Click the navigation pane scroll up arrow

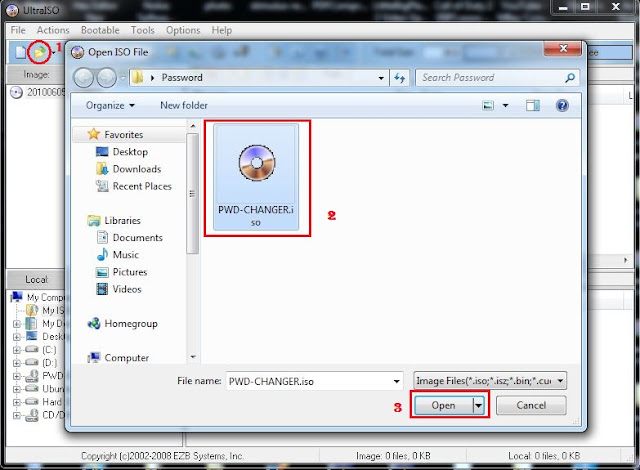(193, 126)
